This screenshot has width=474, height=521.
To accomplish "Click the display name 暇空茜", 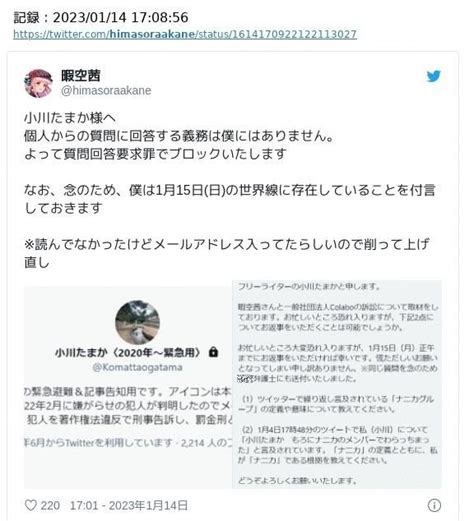I will click(x=80, y=76).
